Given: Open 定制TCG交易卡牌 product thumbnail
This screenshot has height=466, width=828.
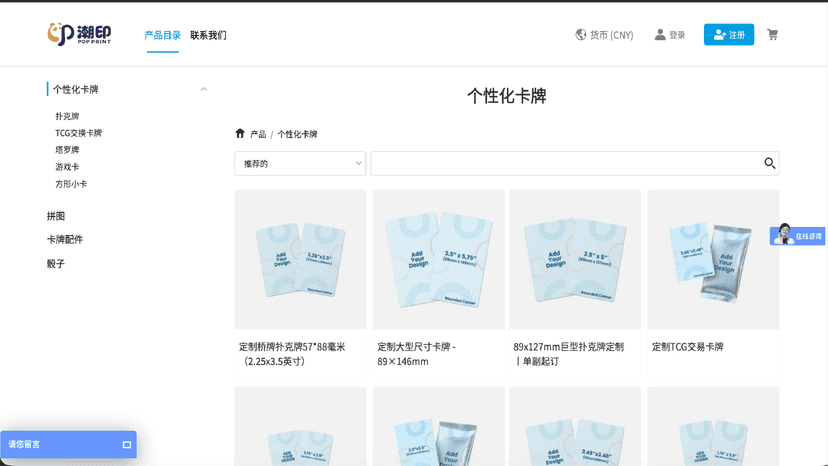Looking at the screenshot, I should pyautogui.click(x=713, y=259).
